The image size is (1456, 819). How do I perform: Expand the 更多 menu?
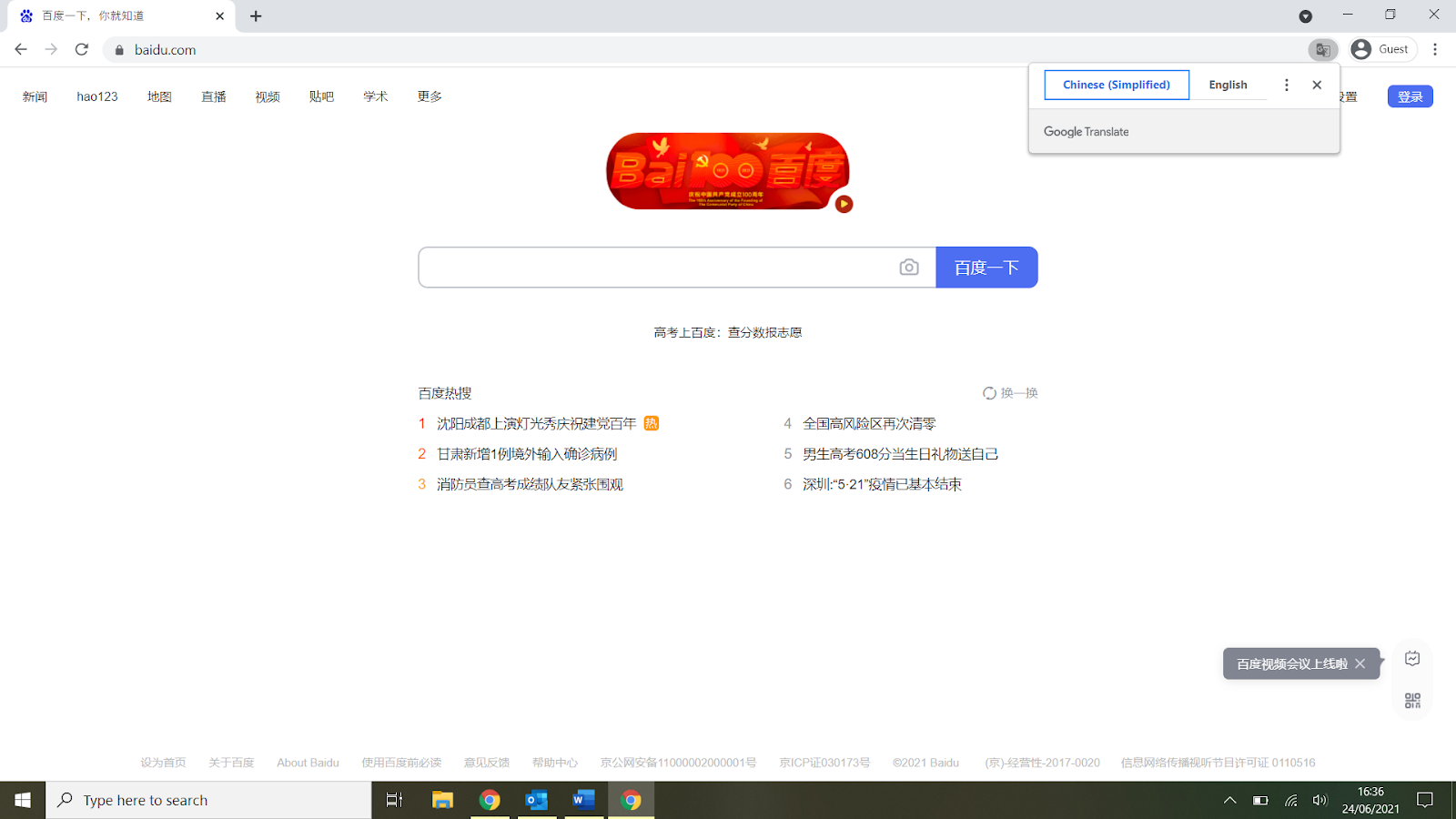point(430,96)
